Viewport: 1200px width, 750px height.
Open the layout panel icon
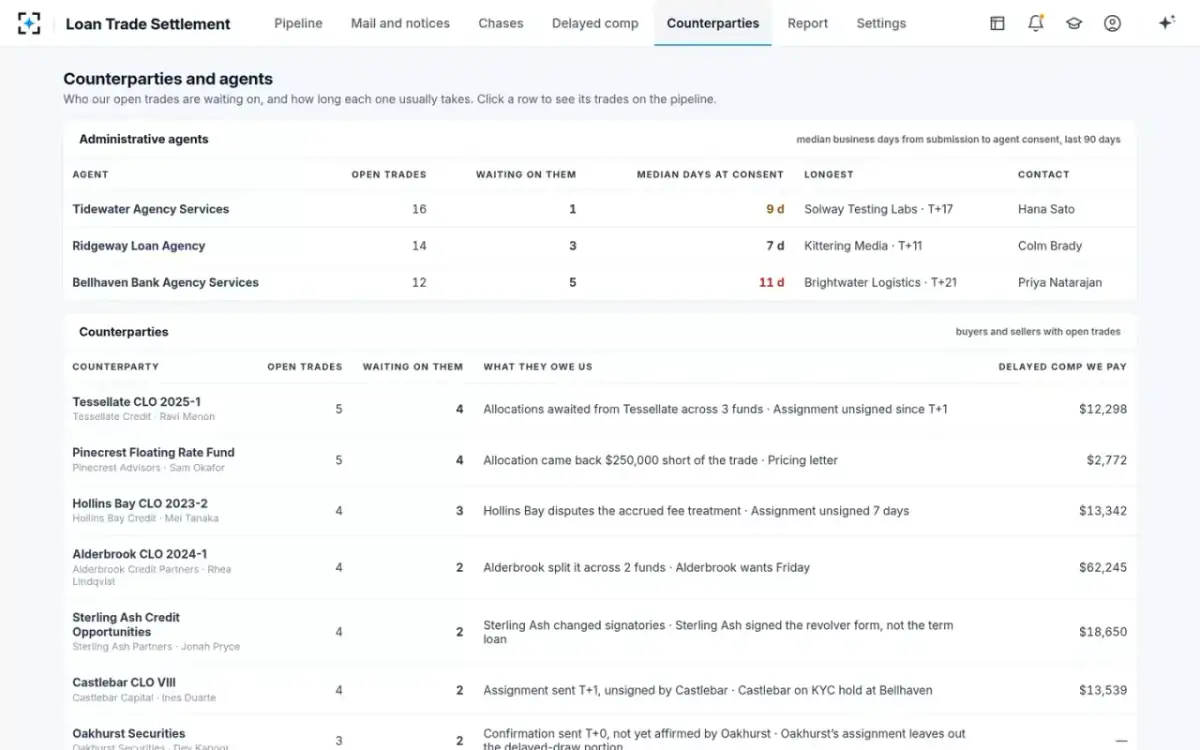(x=997, y=23)
